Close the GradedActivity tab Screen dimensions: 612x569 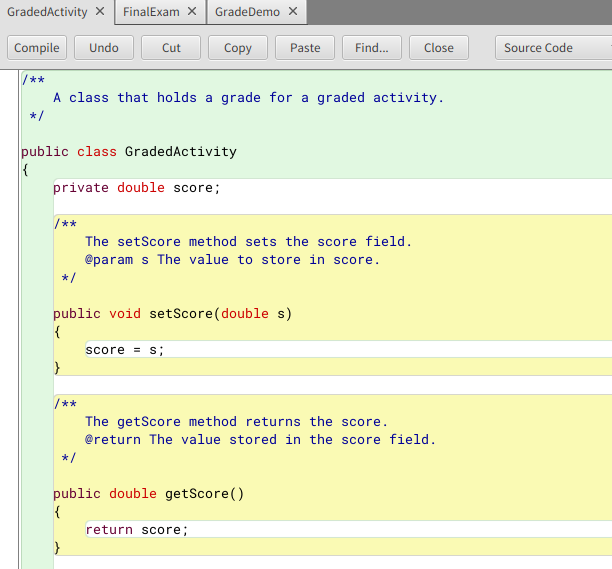point(100,11)
